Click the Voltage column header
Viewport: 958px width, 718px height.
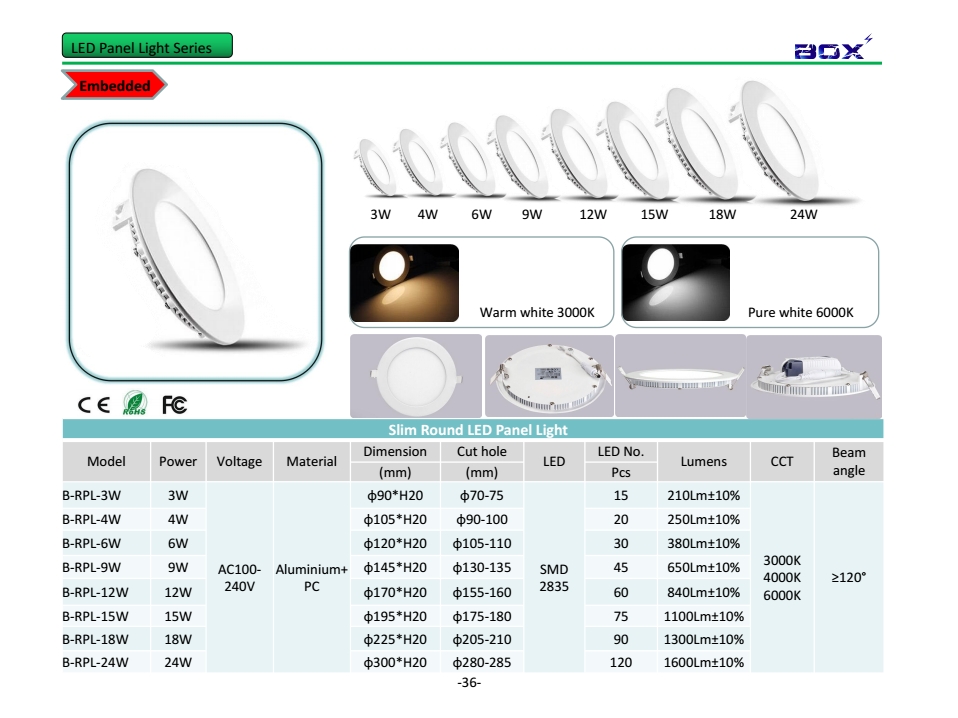(239, 461)
